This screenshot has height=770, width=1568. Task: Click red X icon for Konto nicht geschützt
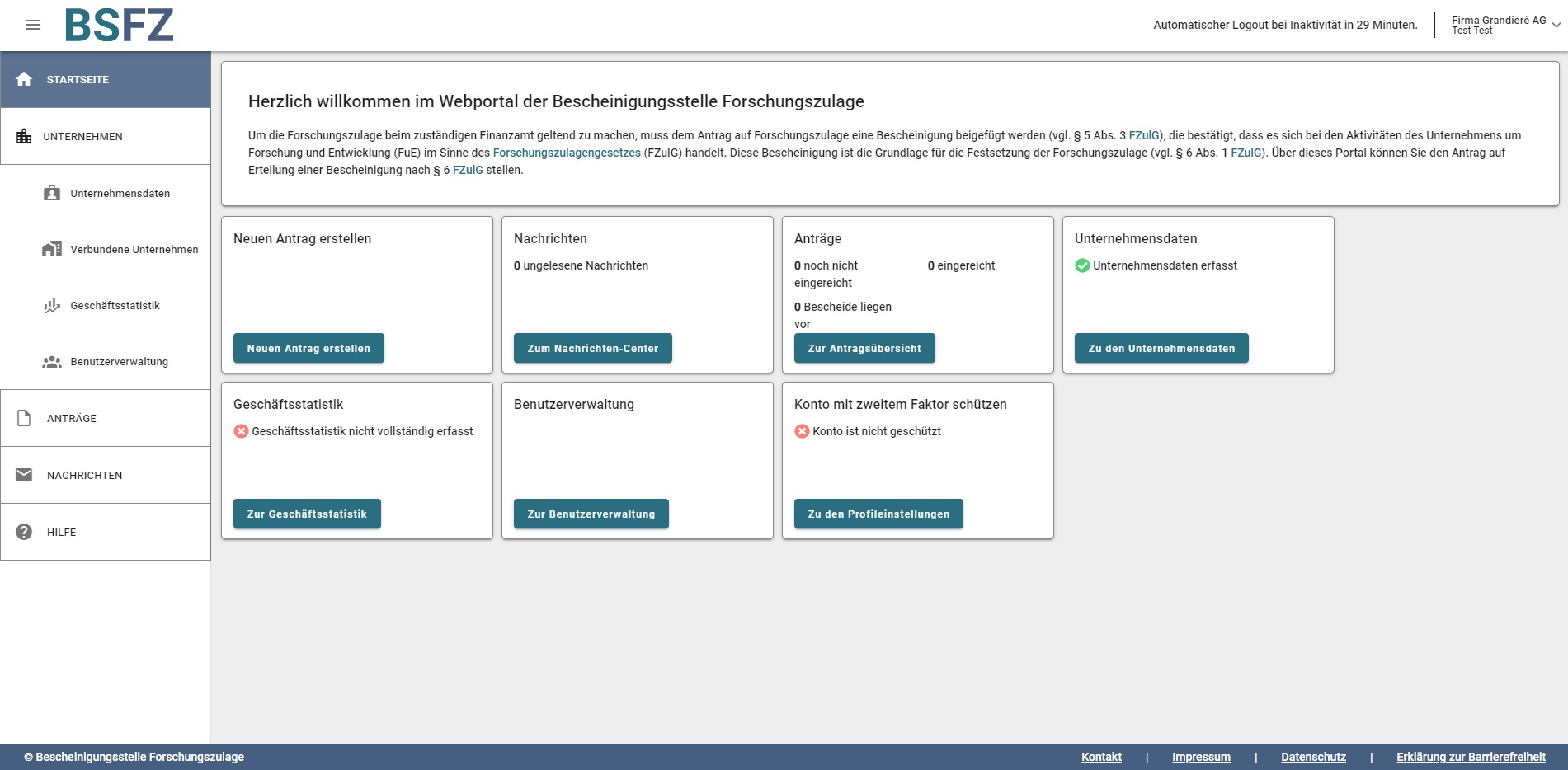click(802, 431)
